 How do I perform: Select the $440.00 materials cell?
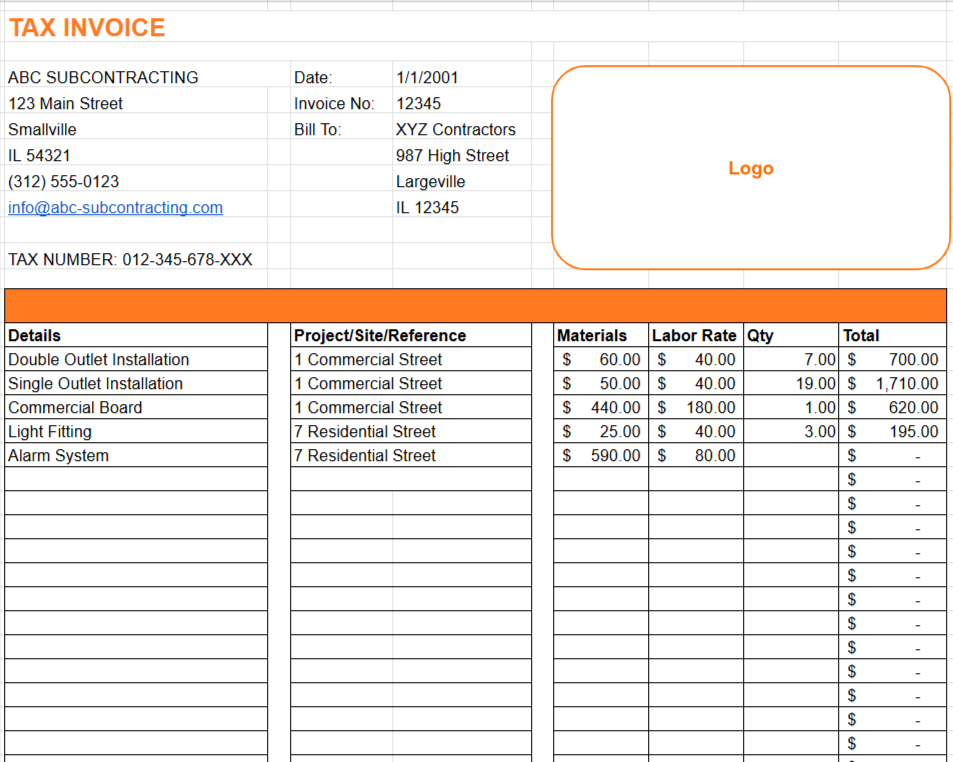click(x=601, y=407)
